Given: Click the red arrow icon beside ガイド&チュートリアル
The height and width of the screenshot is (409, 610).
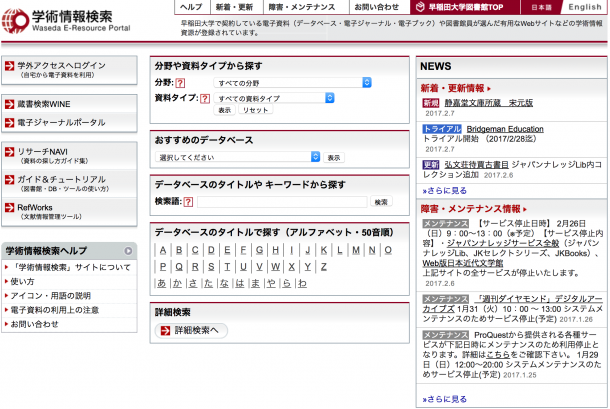Looking at the screenshot, I should point(9,179).
